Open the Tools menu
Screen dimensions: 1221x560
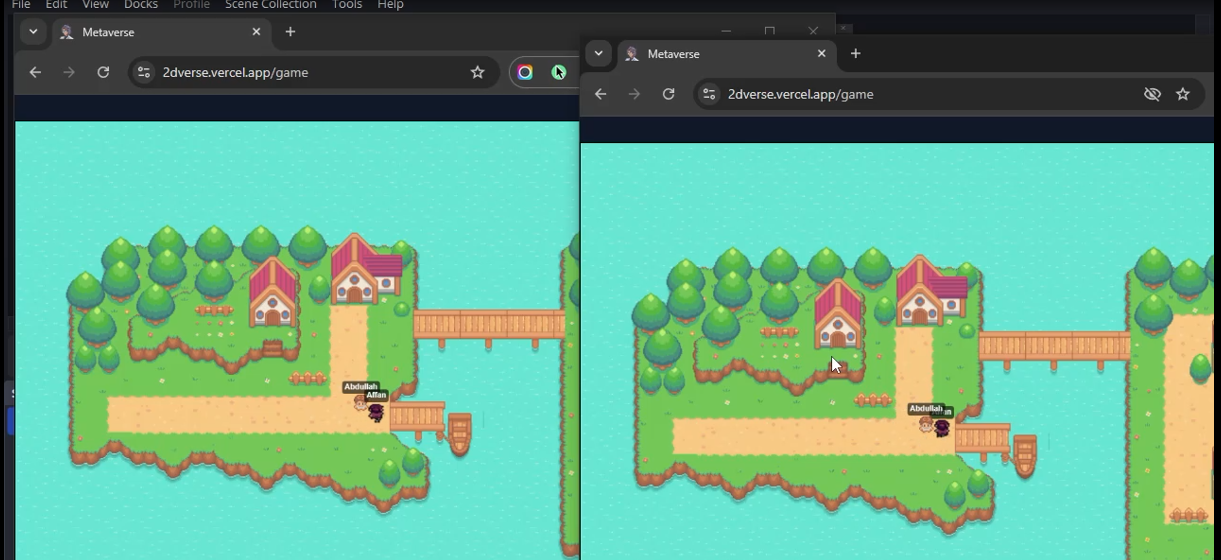[x=346, y=5]
